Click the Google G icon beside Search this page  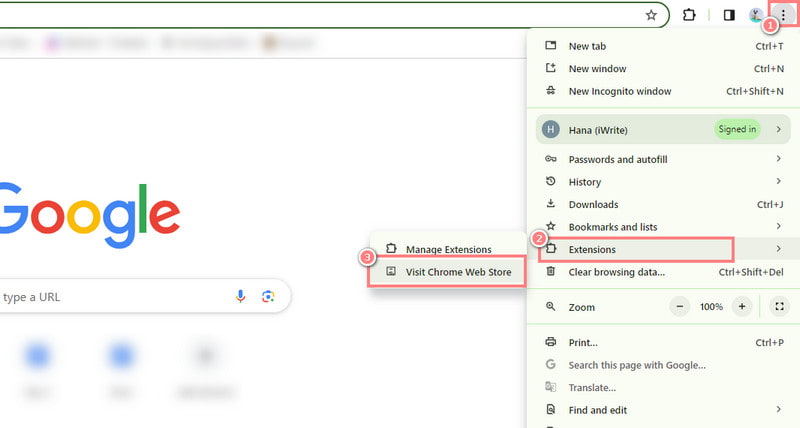[x=551, y=364]
